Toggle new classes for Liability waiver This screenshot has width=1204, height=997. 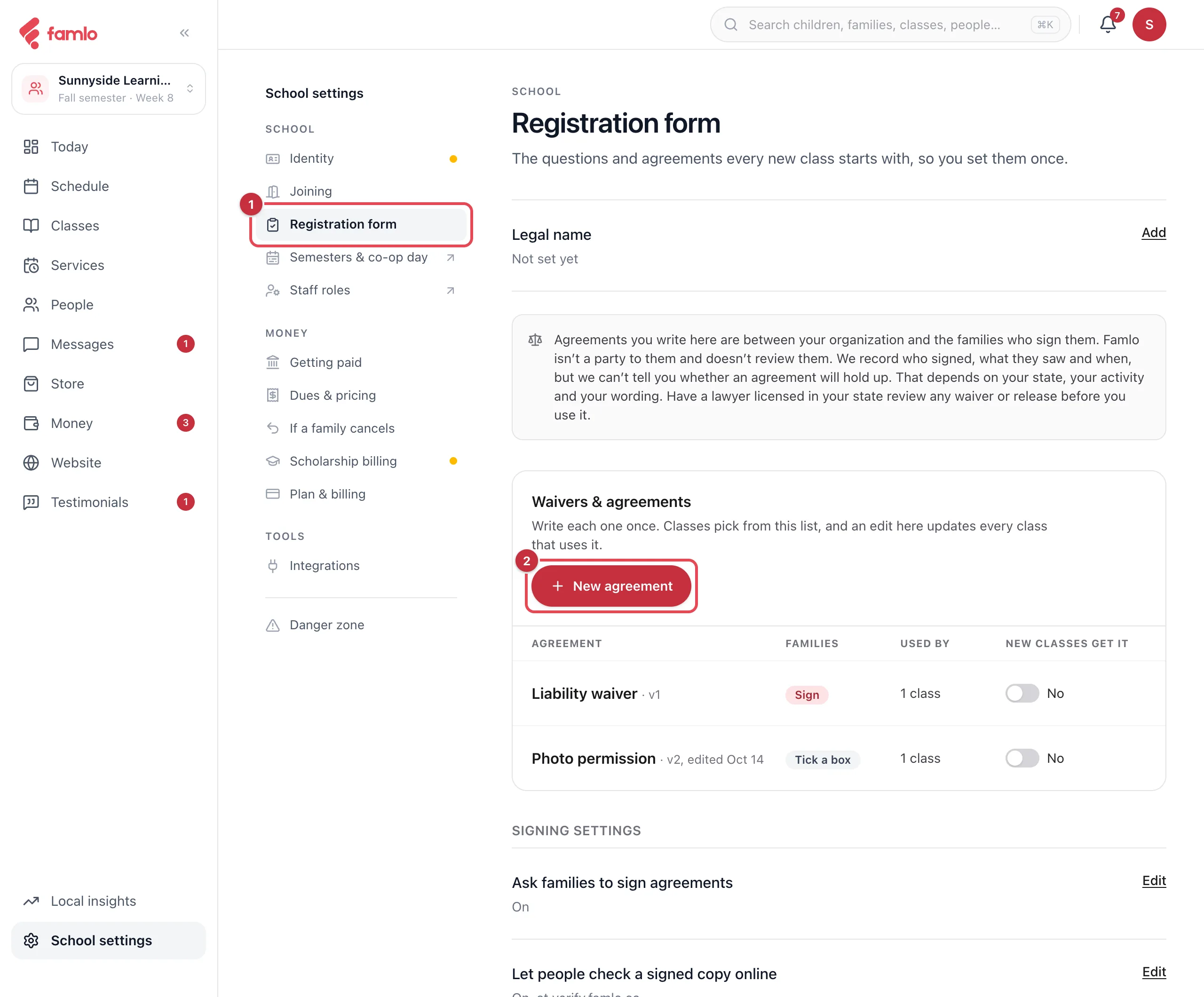[1022, 694]
